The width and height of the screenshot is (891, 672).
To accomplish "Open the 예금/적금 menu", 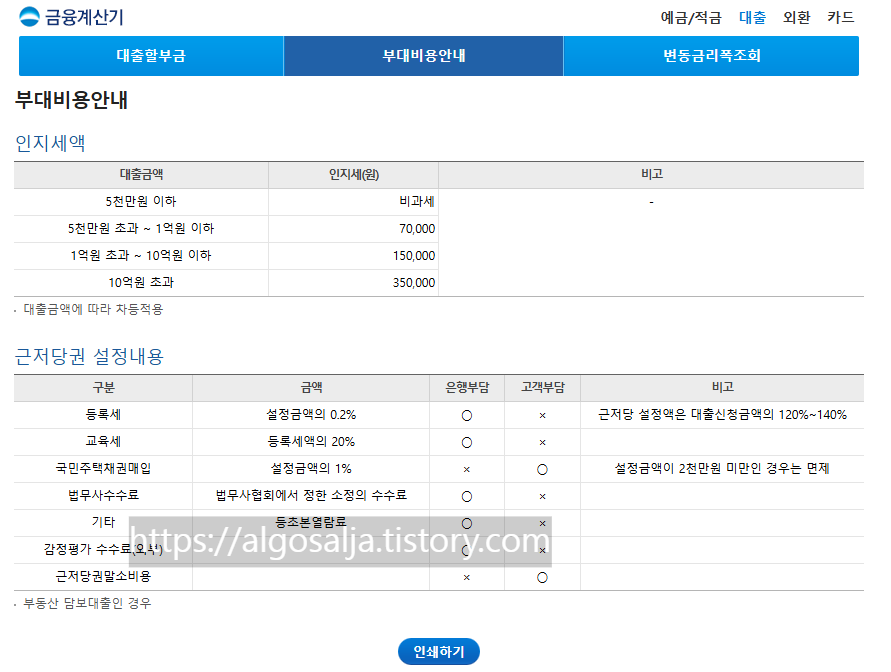I will pyautogui.click(x=694, y=17).
